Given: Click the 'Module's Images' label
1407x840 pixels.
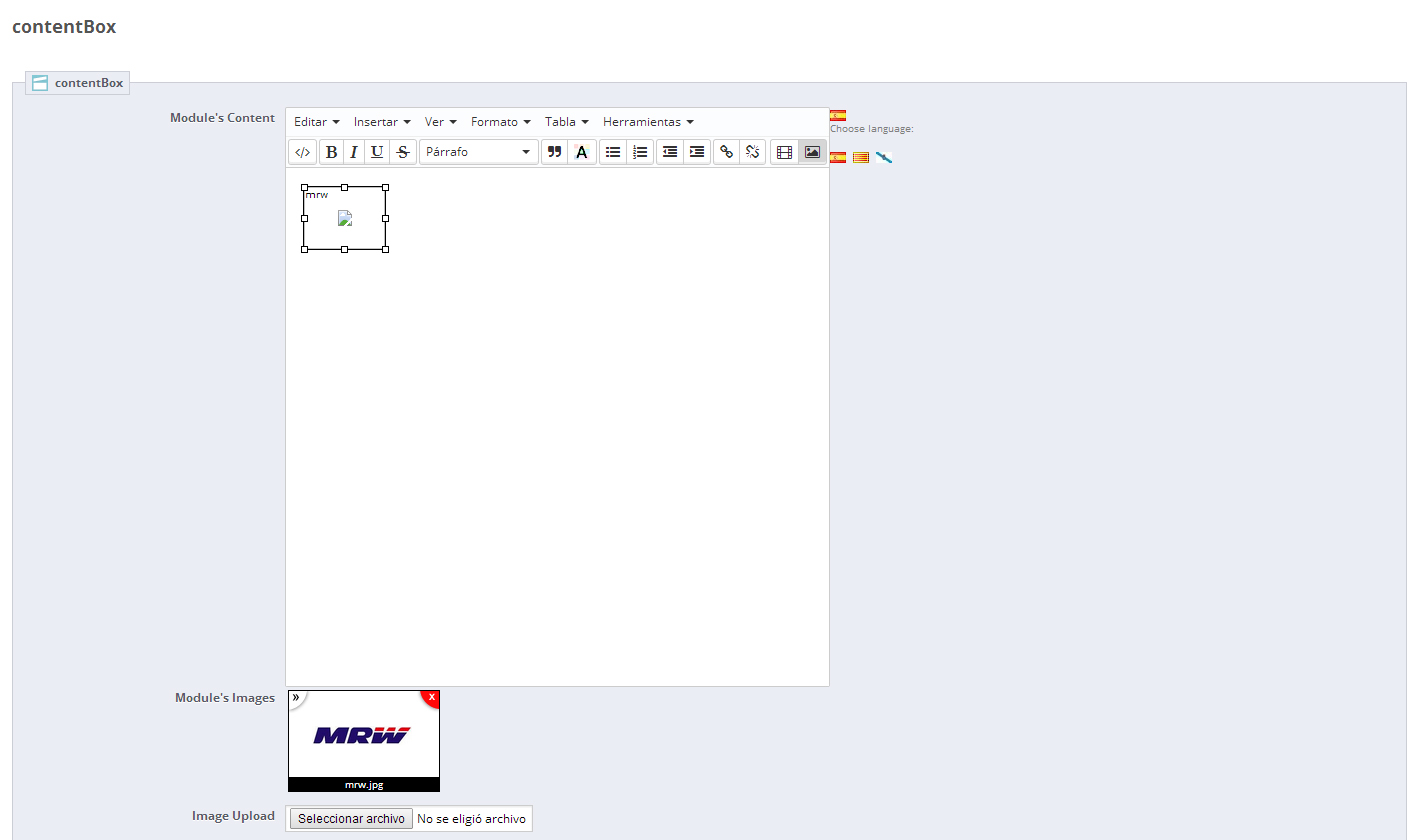Looking at the screenshot, I should (225, 698).
